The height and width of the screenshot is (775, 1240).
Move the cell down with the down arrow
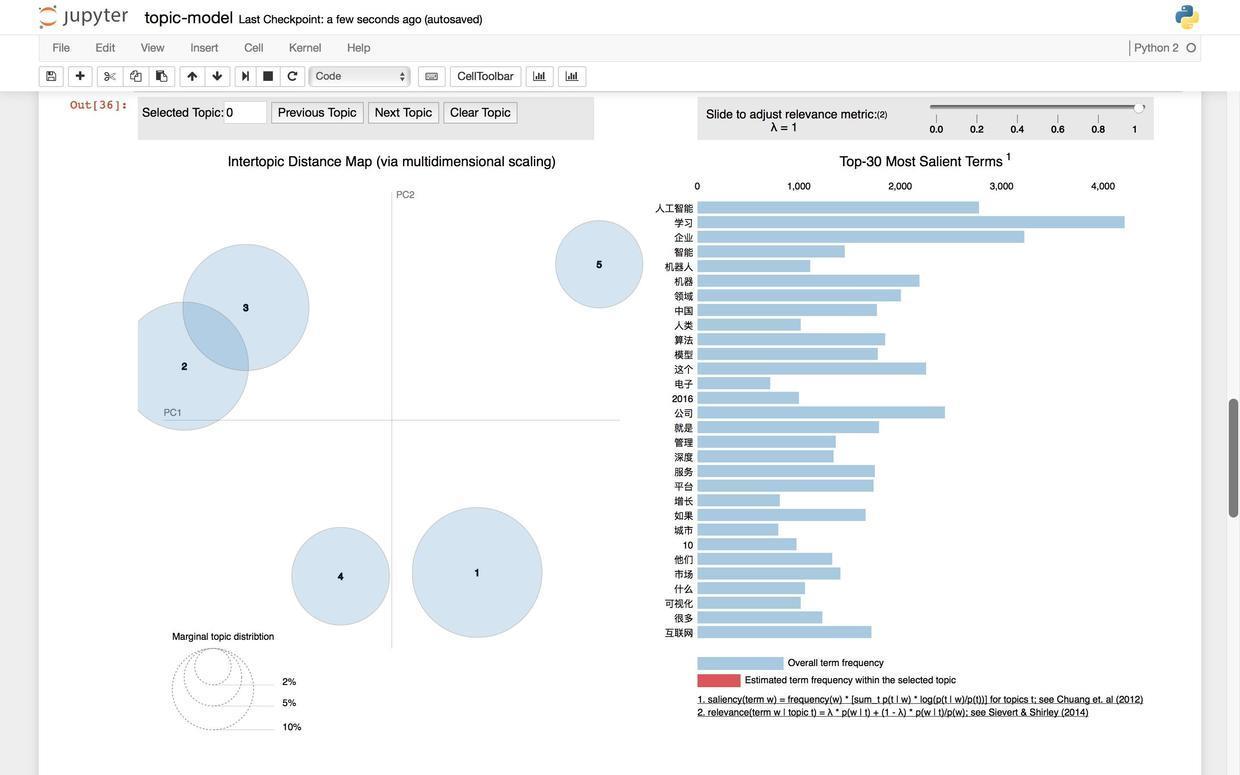pos(217,77)
